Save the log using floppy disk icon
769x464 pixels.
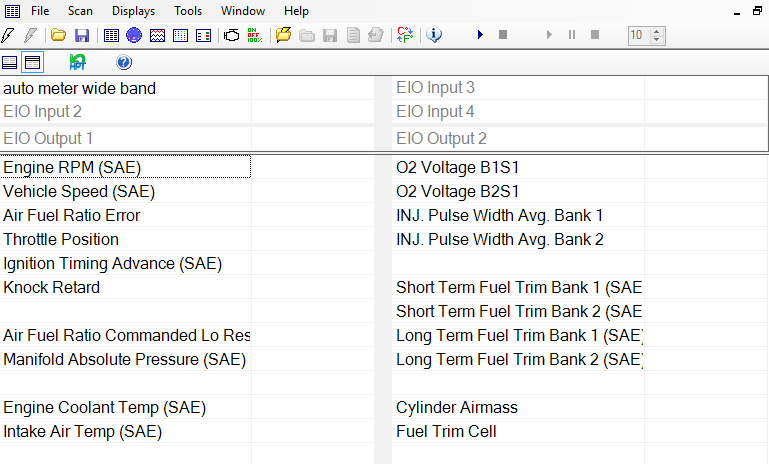[82, 35]
